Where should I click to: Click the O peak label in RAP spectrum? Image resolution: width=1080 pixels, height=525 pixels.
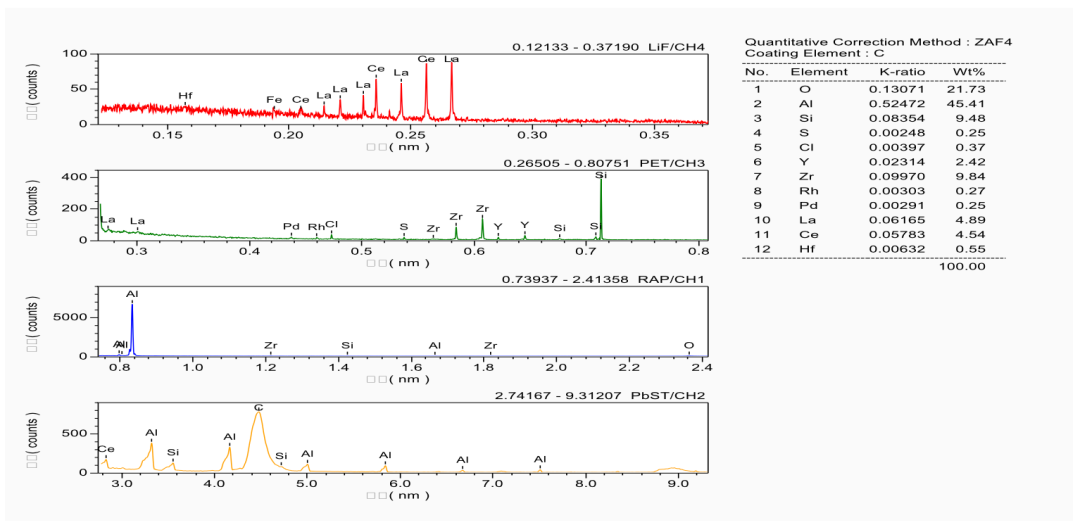click(688, 344)
